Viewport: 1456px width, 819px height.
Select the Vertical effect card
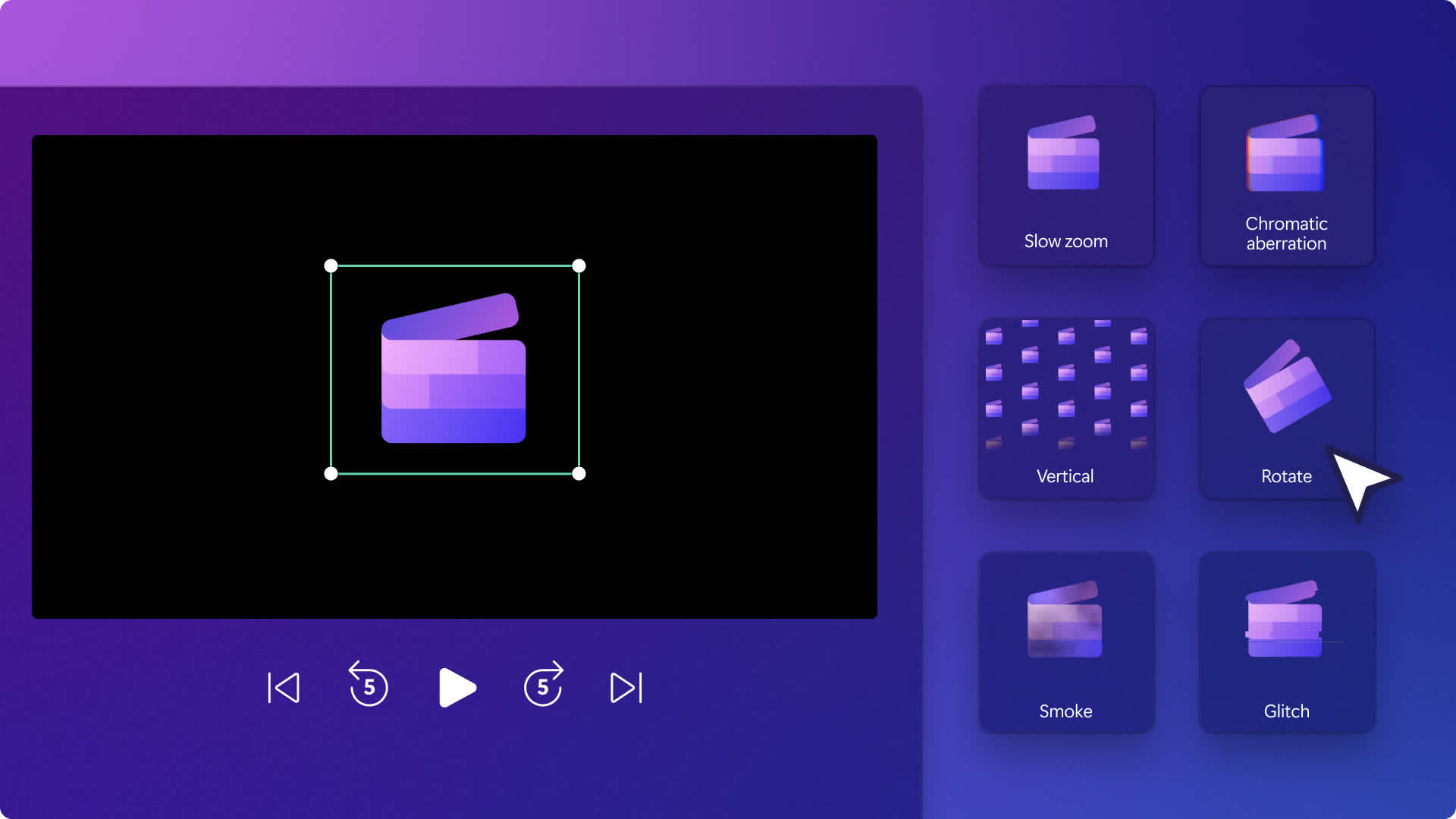pos(1066,409)
